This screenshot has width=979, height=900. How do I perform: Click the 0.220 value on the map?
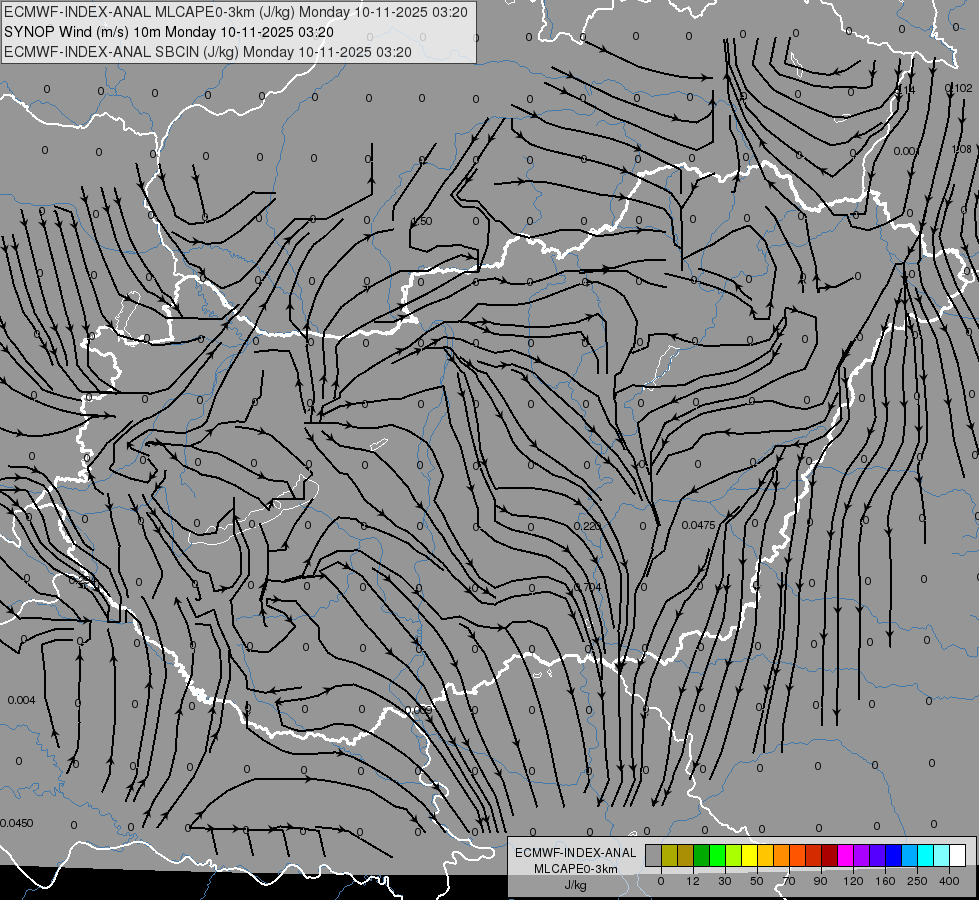pyautogui.click(x=587, y=526)
